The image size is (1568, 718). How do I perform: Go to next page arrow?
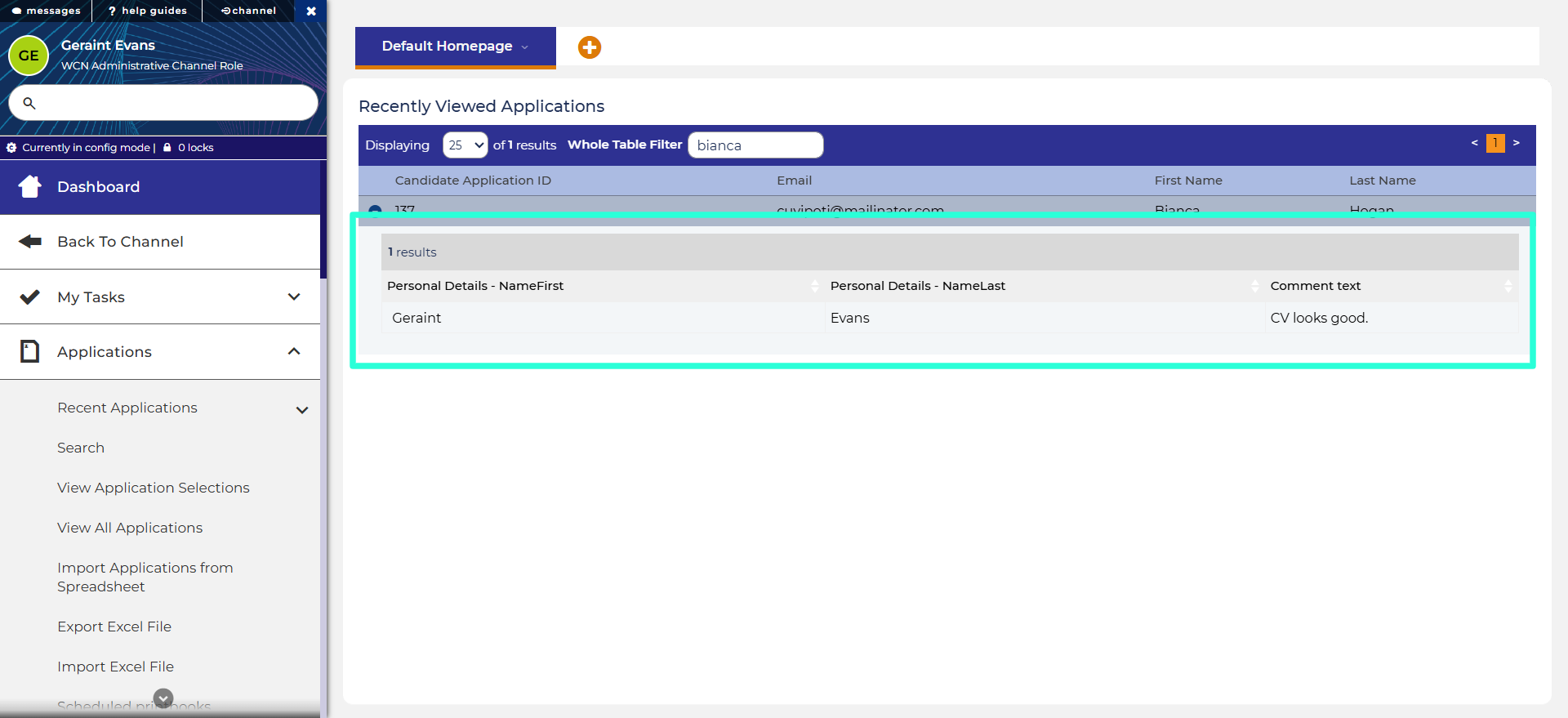[x=1517, y=143]
